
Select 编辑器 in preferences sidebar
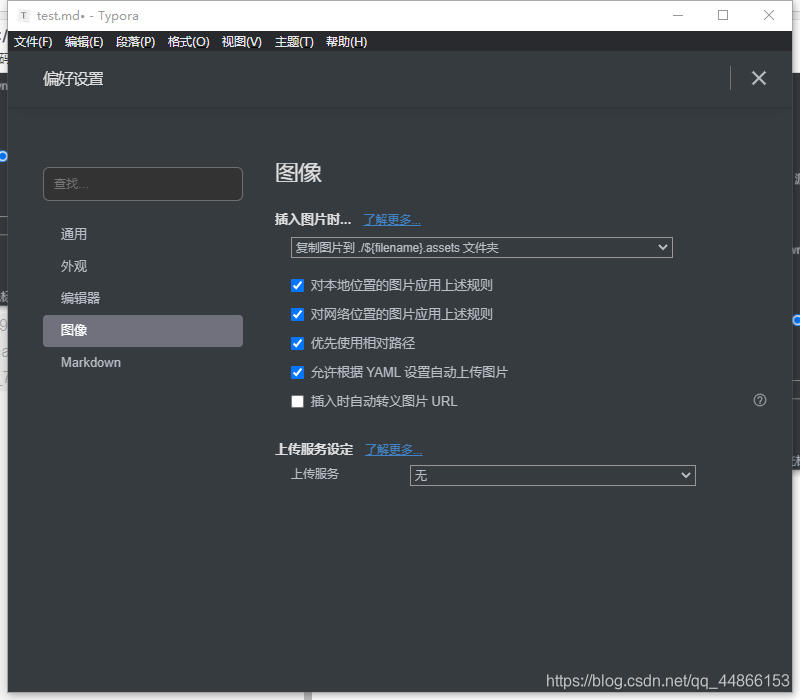tap(143, 298)
